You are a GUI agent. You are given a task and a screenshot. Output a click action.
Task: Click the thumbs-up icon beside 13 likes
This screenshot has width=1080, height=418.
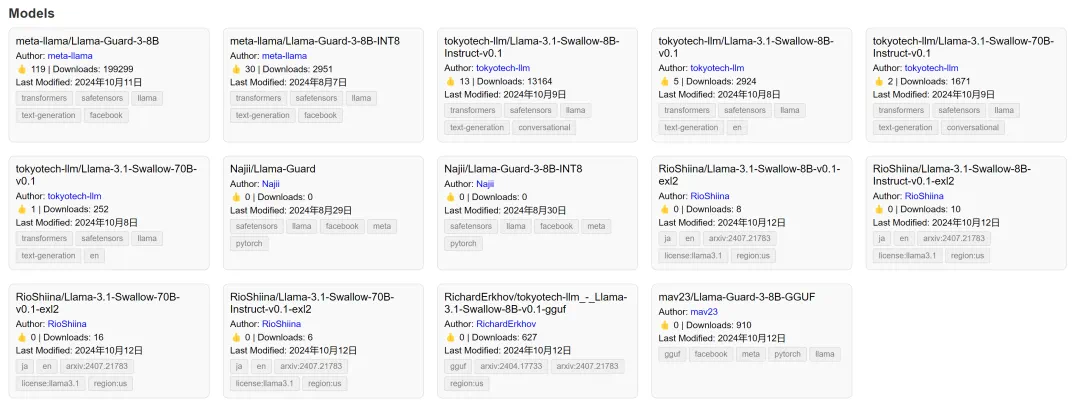(450, 81)
